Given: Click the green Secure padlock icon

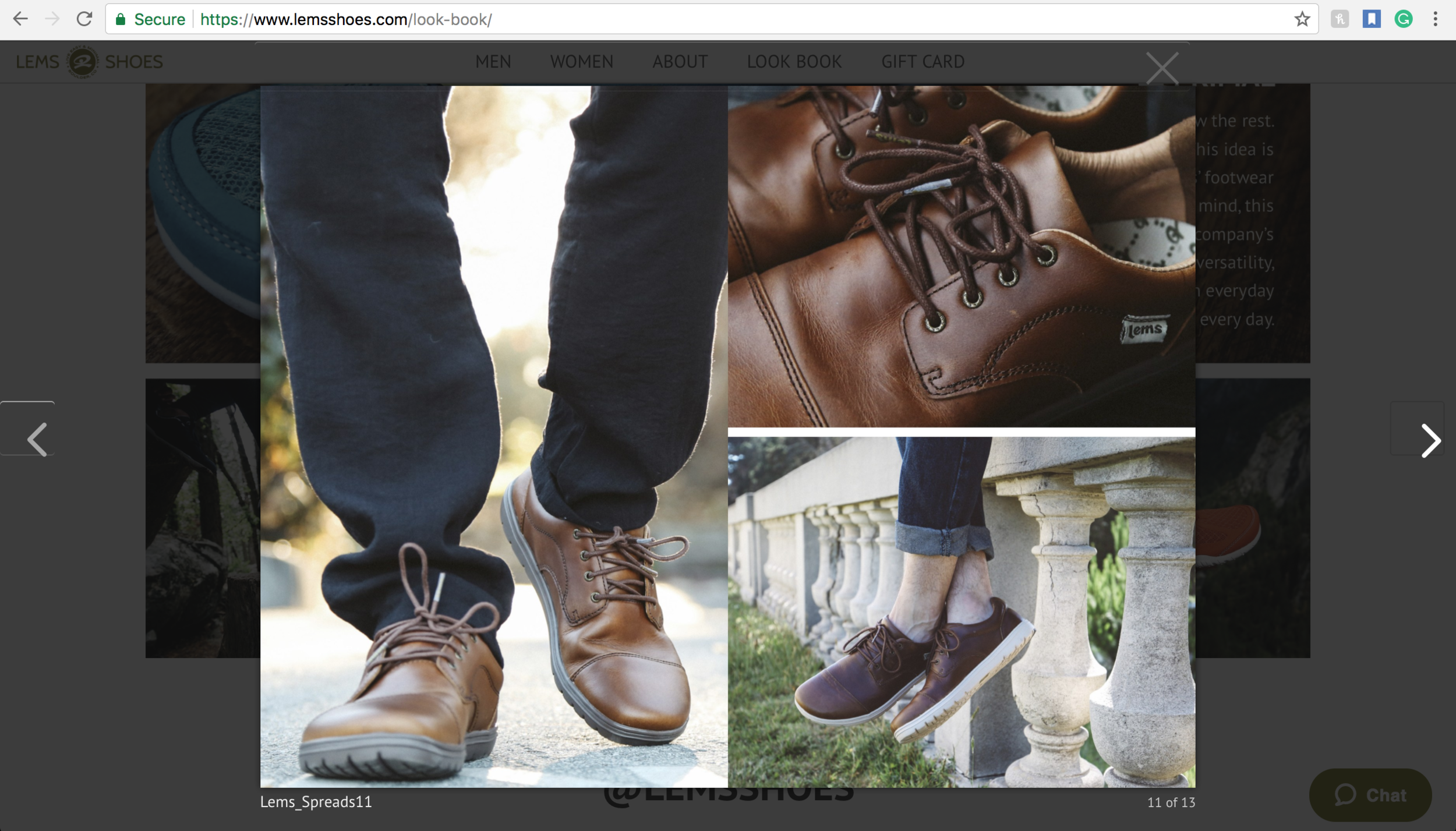Looking at the screenshot, I should point(121,19).
